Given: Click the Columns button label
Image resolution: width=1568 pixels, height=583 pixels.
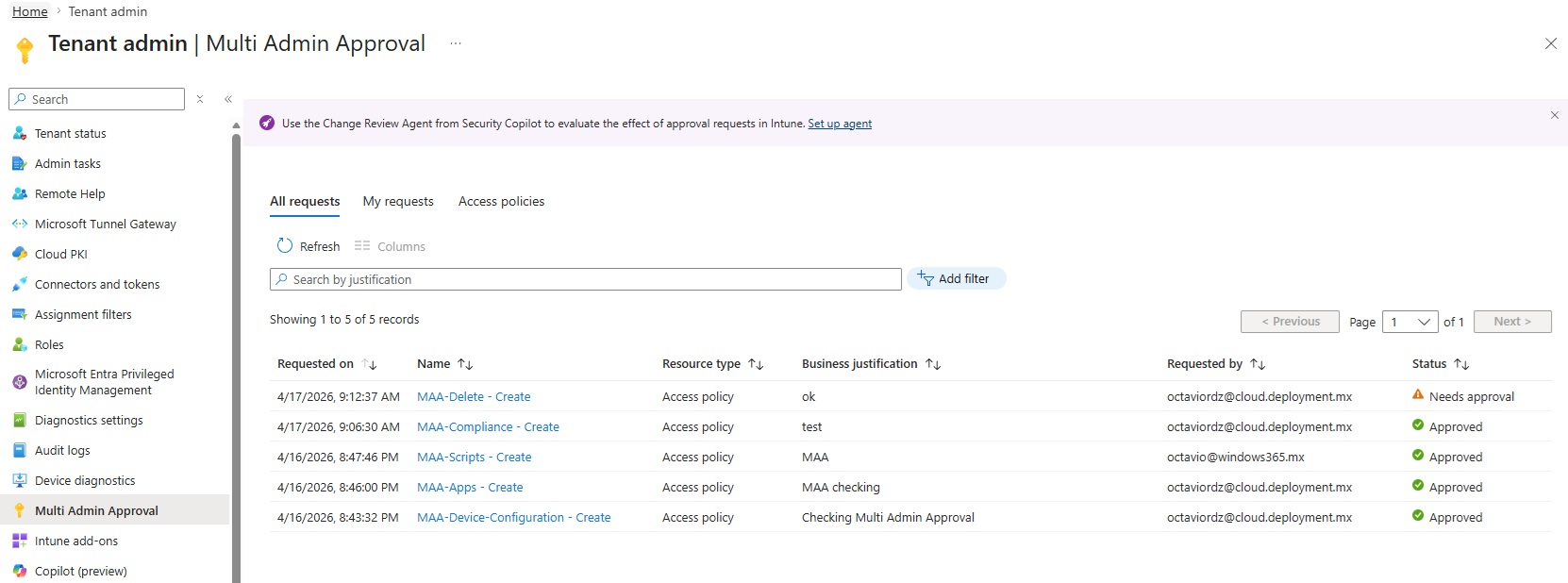Looking at the screenshot, I should [401, 246].
